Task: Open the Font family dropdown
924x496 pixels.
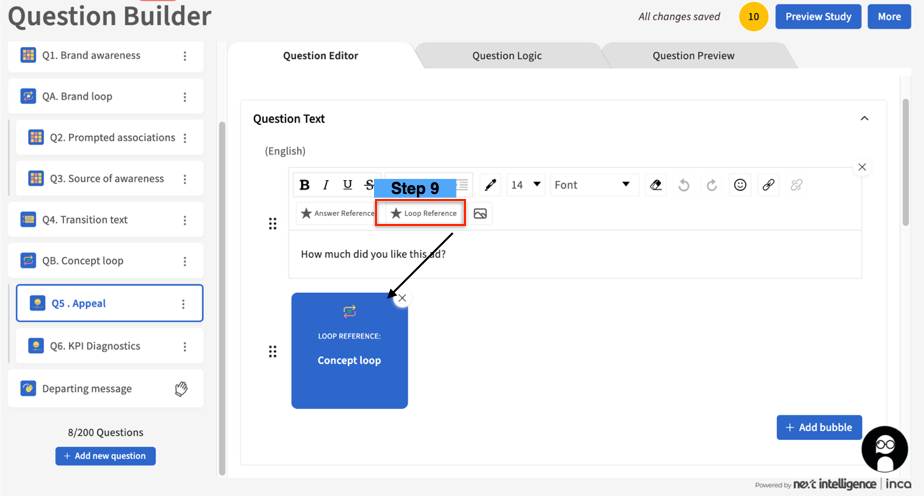Action: tap(592, 185)
